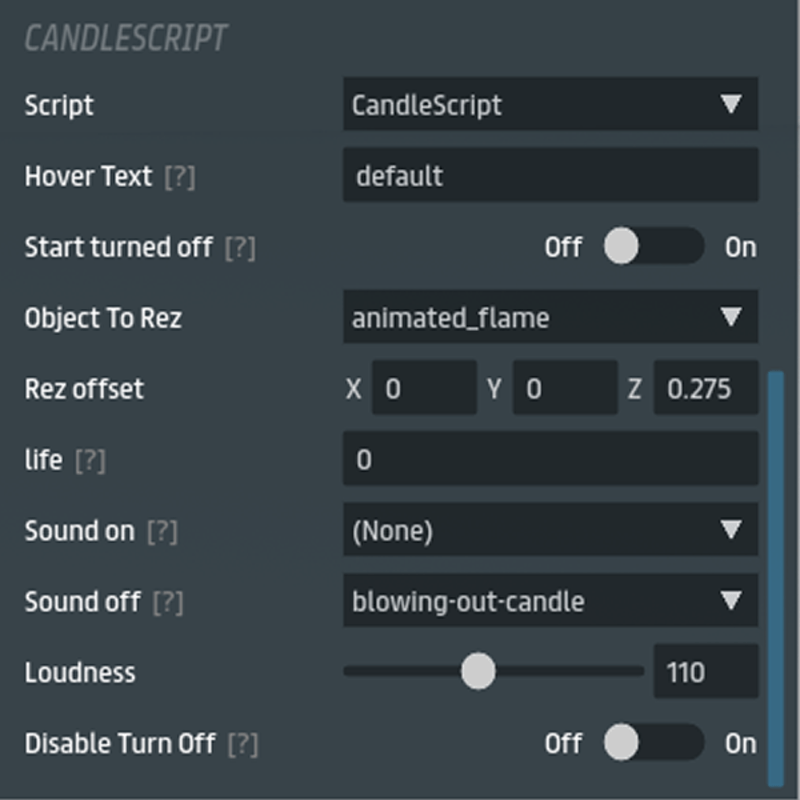Click the help icon beside Sound on
This screenshot has width=800, height=800.
coord(162,532)
